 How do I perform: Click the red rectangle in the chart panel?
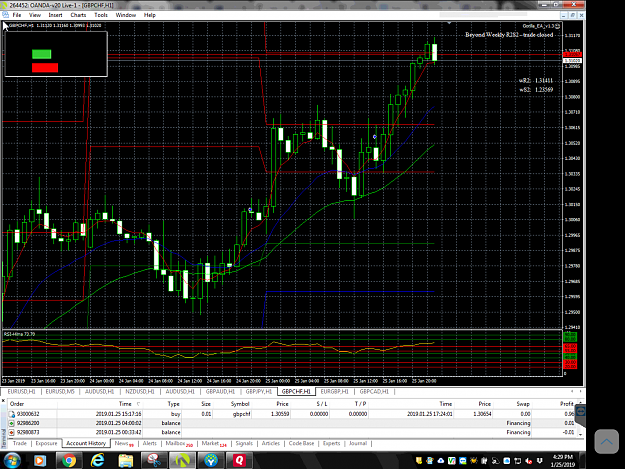(45, 68)
